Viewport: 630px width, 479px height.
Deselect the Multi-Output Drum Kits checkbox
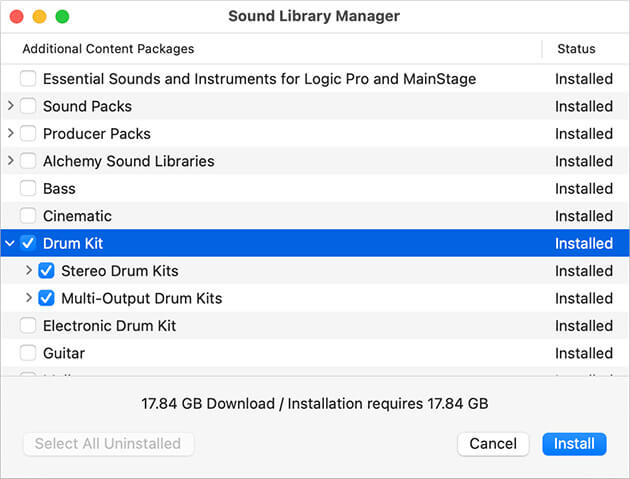click(46, 298)
